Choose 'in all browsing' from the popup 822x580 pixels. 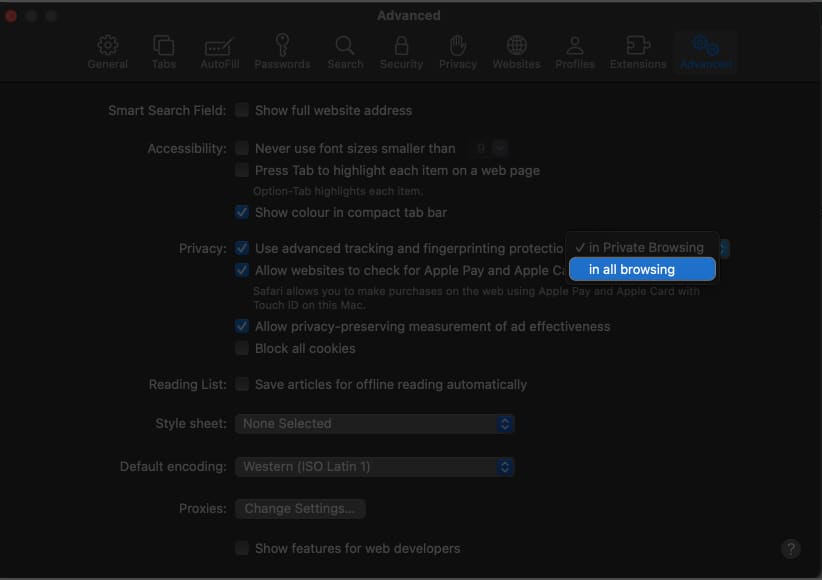point(642,269)
